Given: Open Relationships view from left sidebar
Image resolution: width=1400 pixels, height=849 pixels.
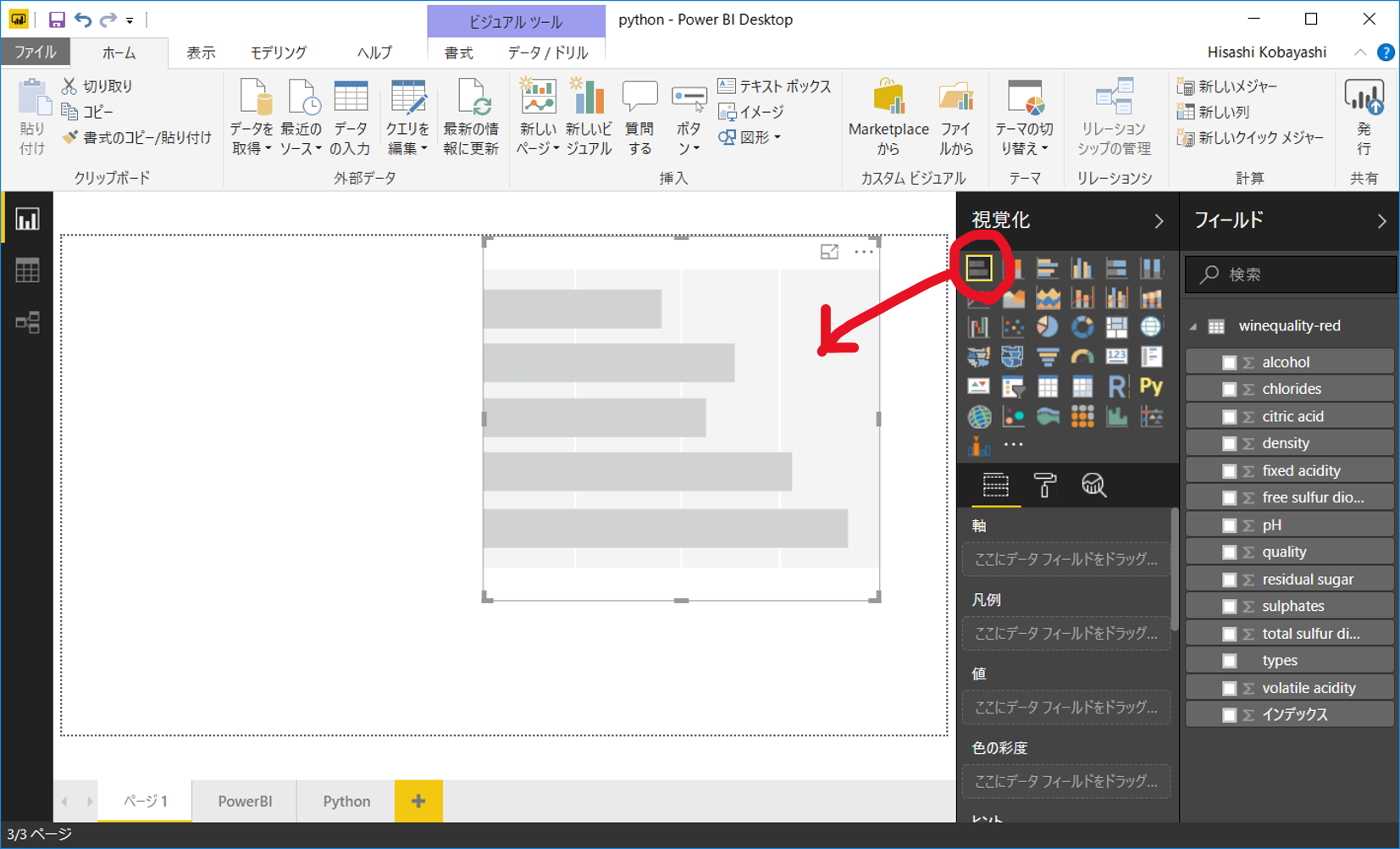Looking at the screenshot, I should (28, 322).
